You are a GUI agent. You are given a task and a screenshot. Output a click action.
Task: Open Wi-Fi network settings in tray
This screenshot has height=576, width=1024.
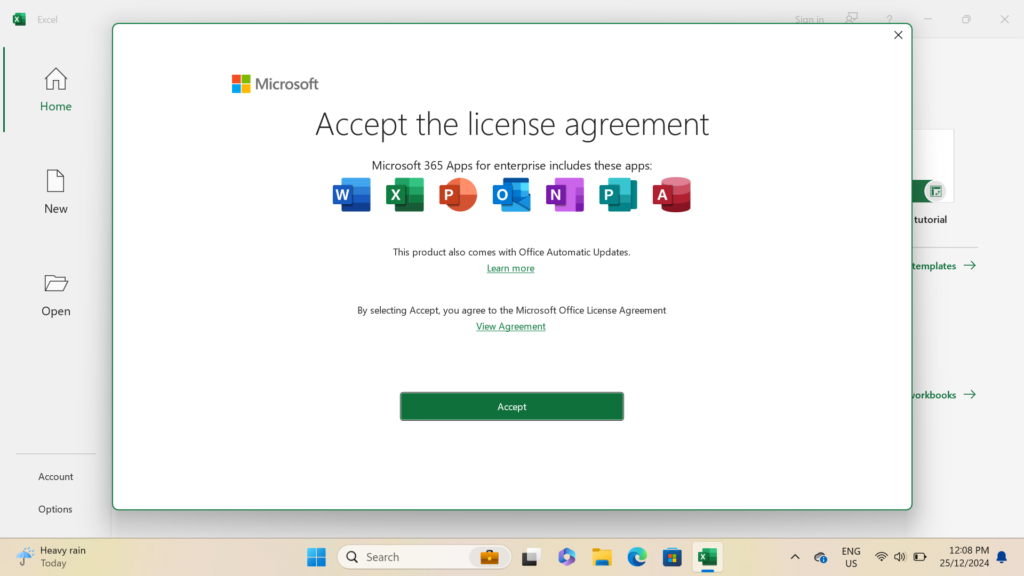(x=881, y=557)
